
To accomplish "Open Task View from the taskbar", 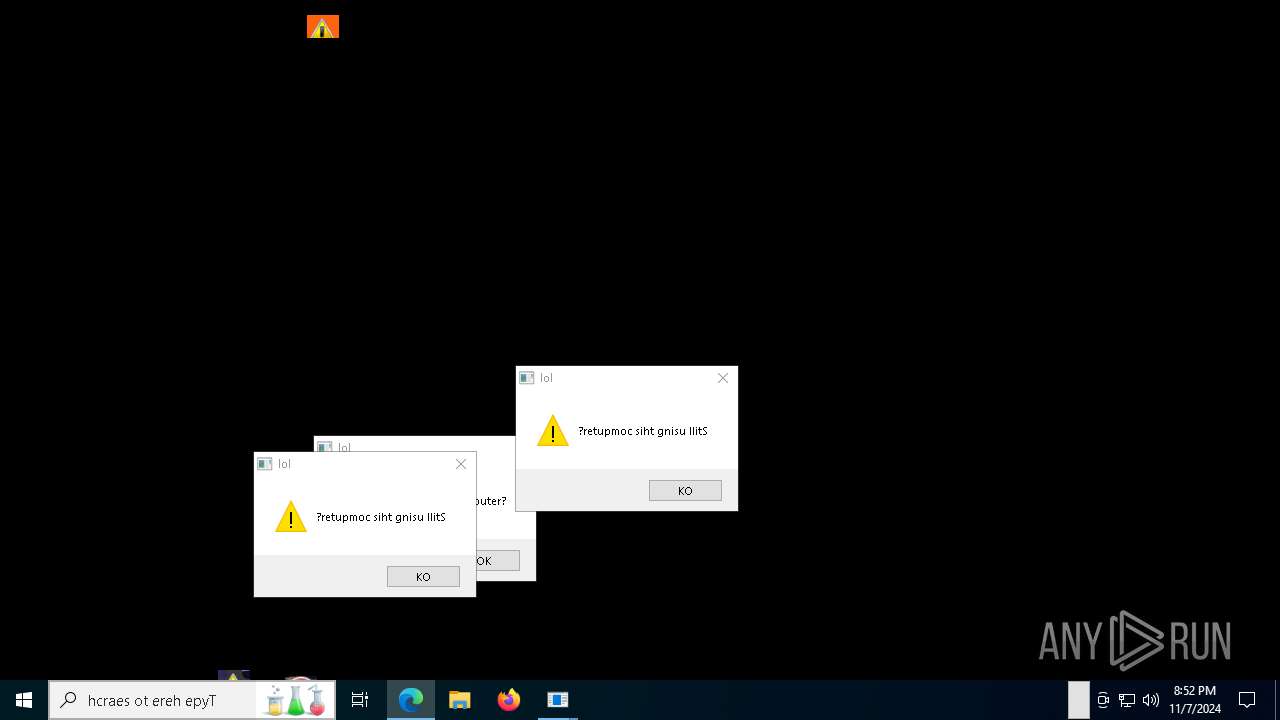I will (360, 700).
